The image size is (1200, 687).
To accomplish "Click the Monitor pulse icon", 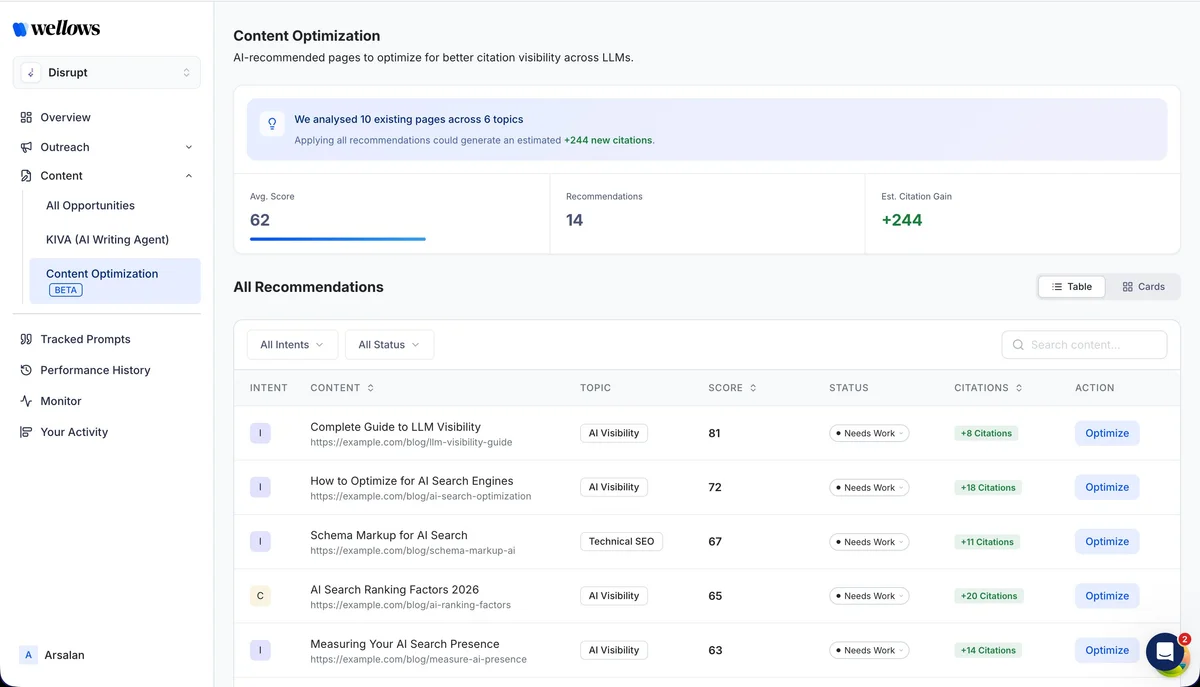I will click(x=26, y=401).
